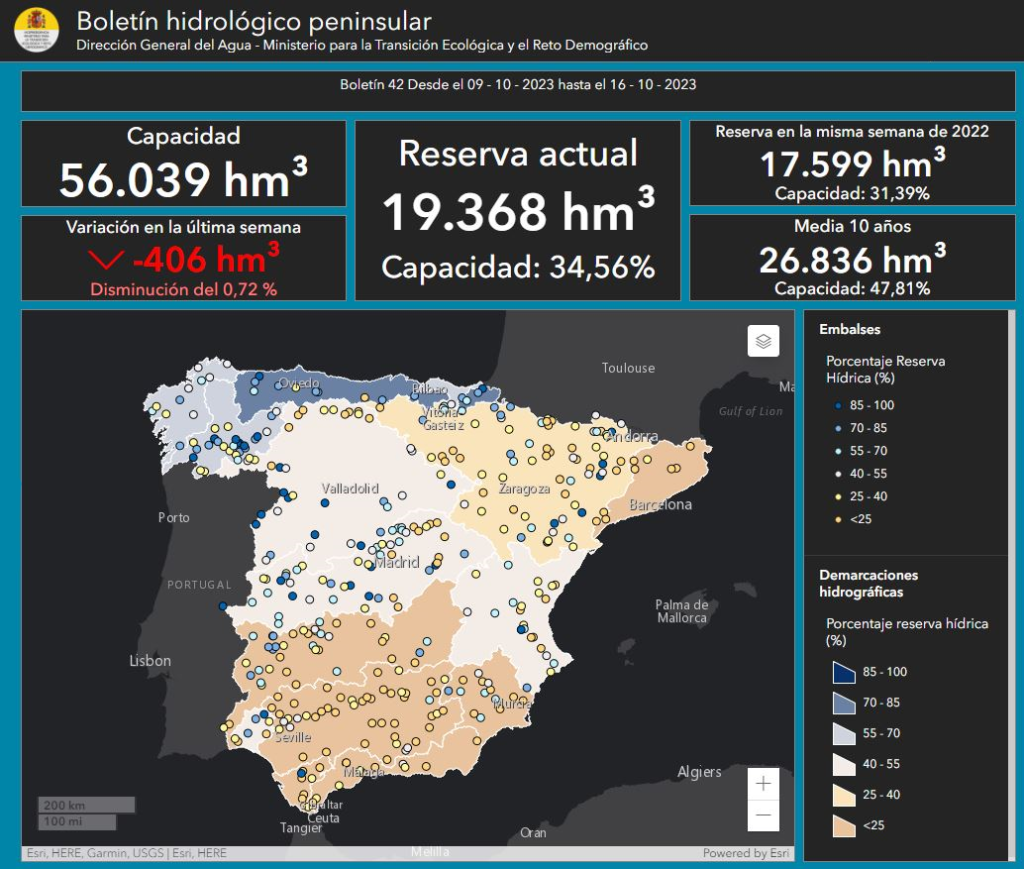Click the Reserva actual 19.368 hm³ value
This screenshot has height=869, width=1024.
[x=518, y=212]
